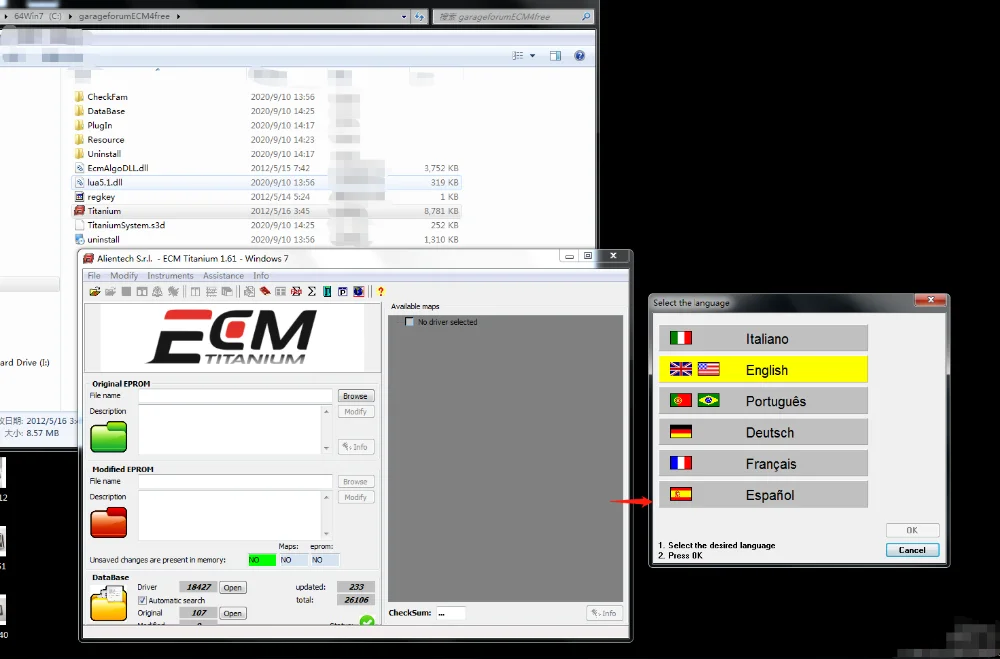Click the Sigma checksum toolbar icon

[x=312, y=292]
